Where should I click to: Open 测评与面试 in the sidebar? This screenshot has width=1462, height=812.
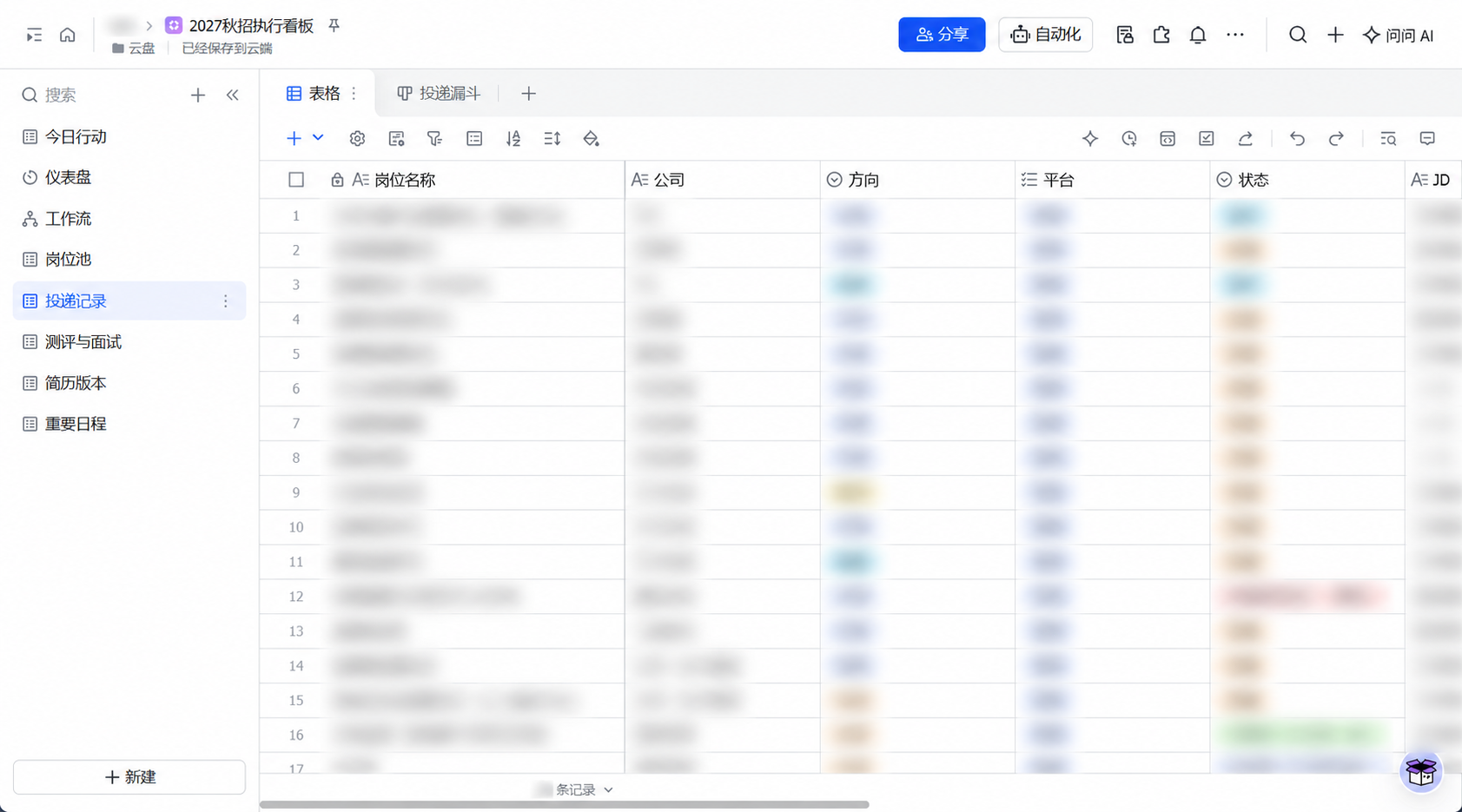coord(129,342)
